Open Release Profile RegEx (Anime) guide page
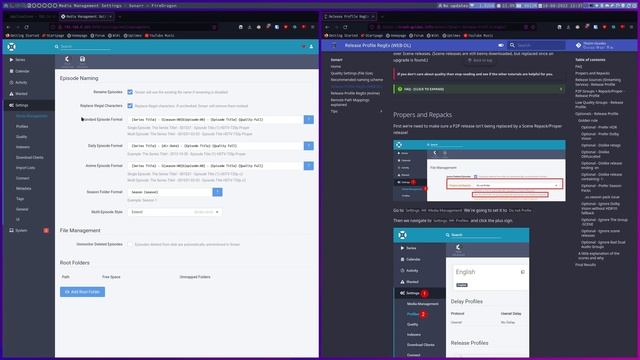The height and width of the screenshot is (360, 640). click(x=355, y=93)
